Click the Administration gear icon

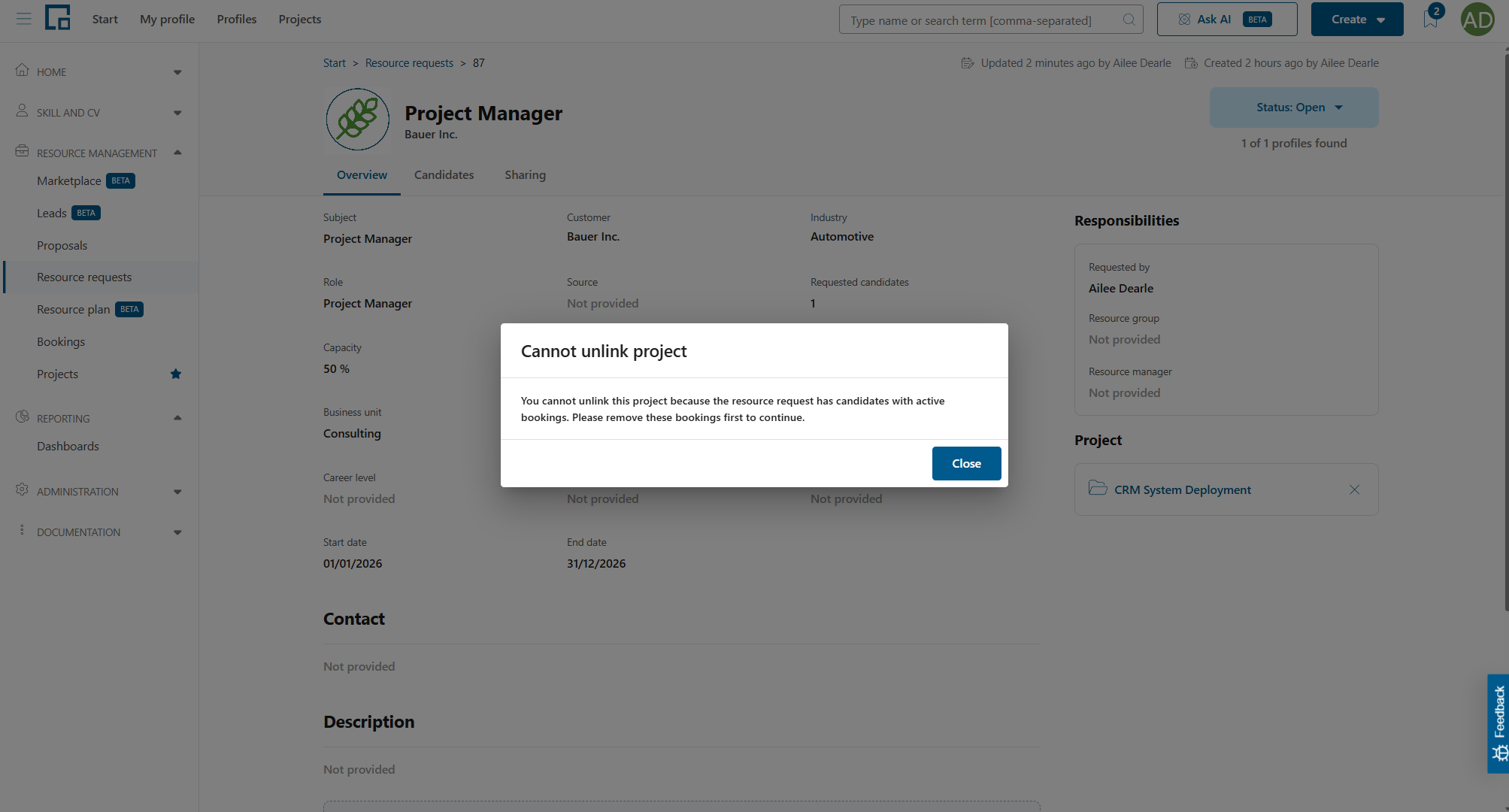pyautogui.click(x=23, y=490)
